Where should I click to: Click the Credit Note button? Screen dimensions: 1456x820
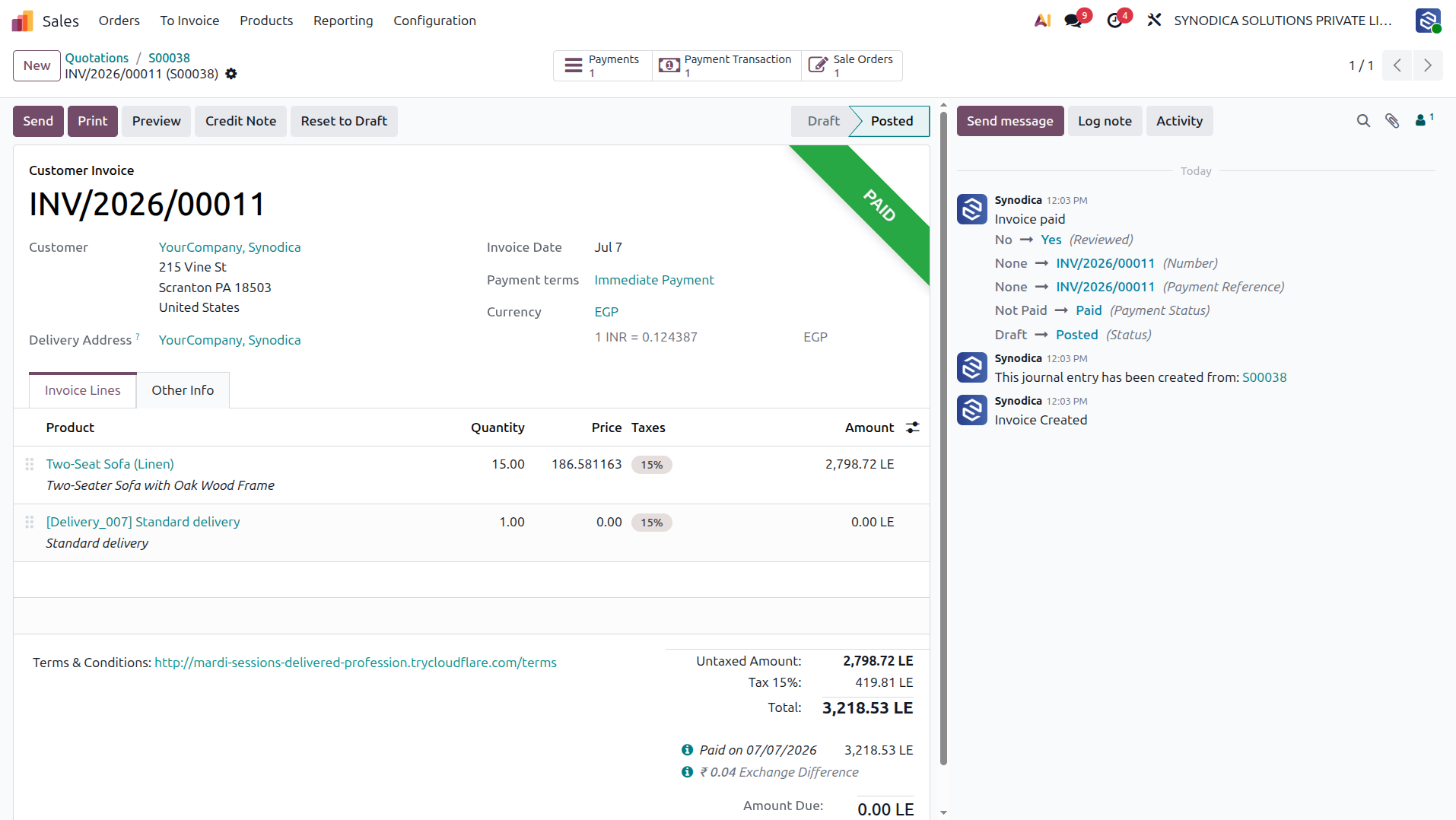click(x=240, y=121)
